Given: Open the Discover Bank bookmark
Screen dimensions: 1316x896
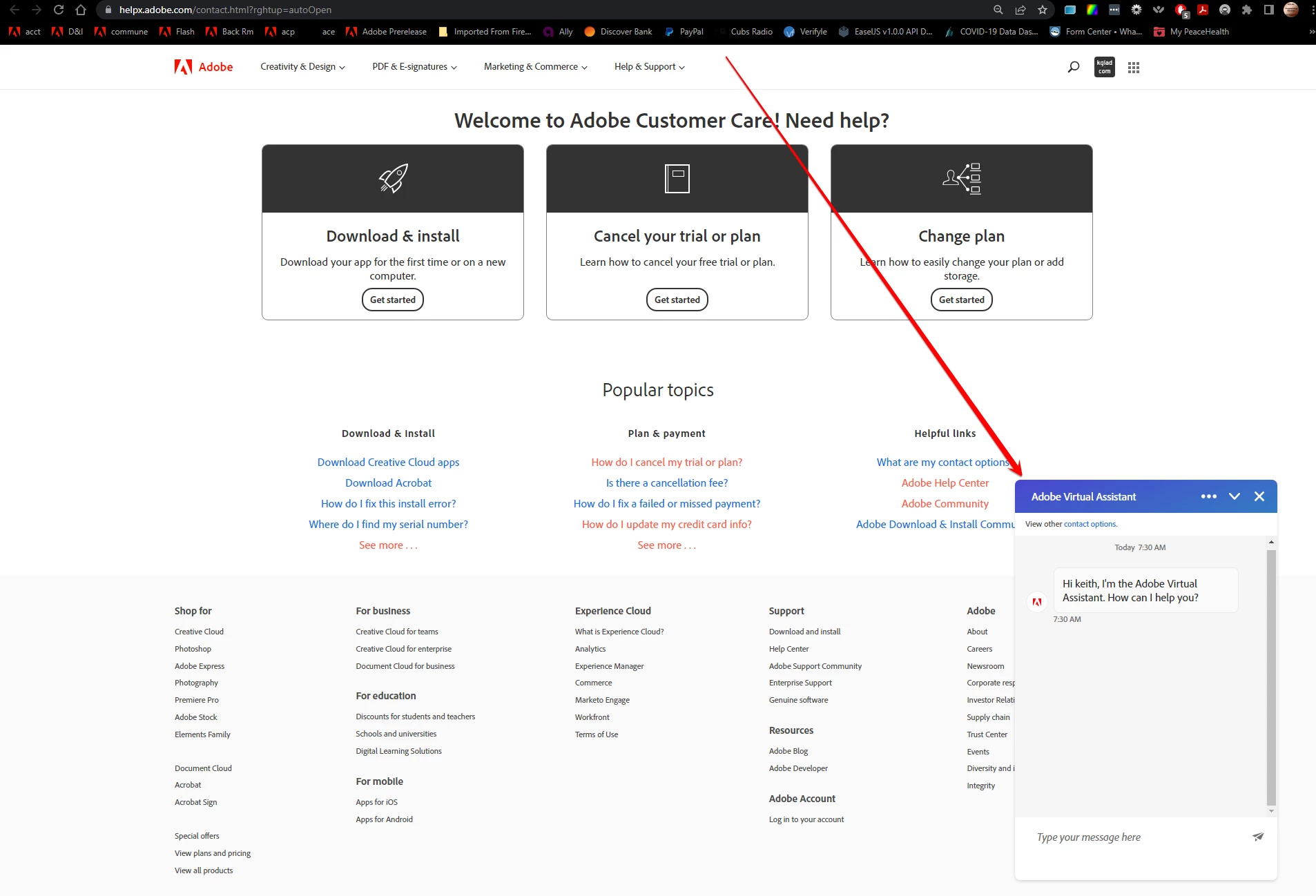Looking at the screenshot, I should click(x=618, y=32).
